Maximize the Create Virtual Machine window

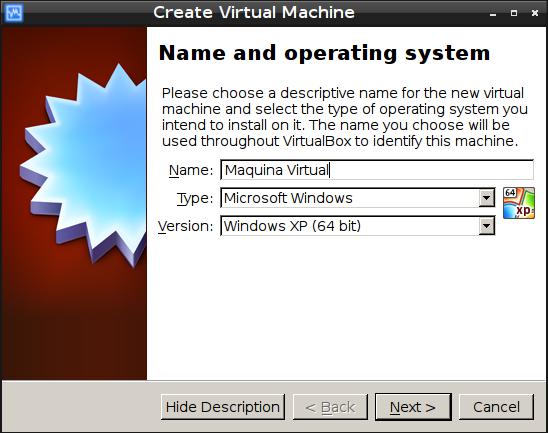click(514, 13)
